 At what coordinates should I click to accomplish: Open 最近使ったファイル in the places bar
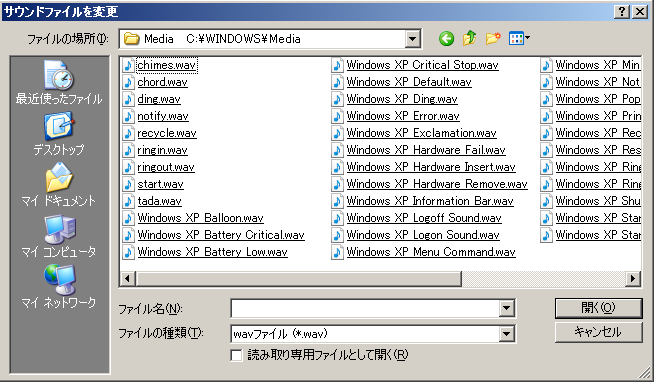[59, 82]
